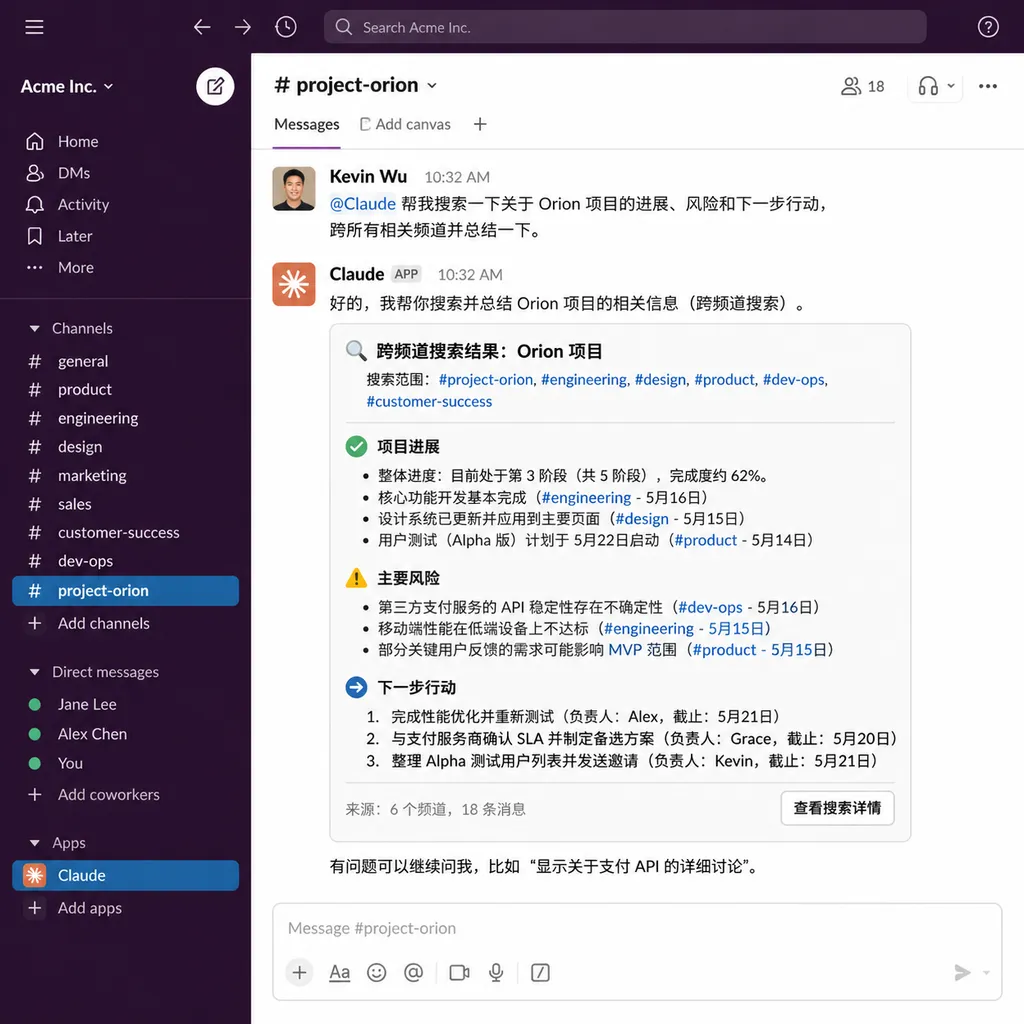
Task: Click the plus next to Add canvas
Action: coord(480,125)
